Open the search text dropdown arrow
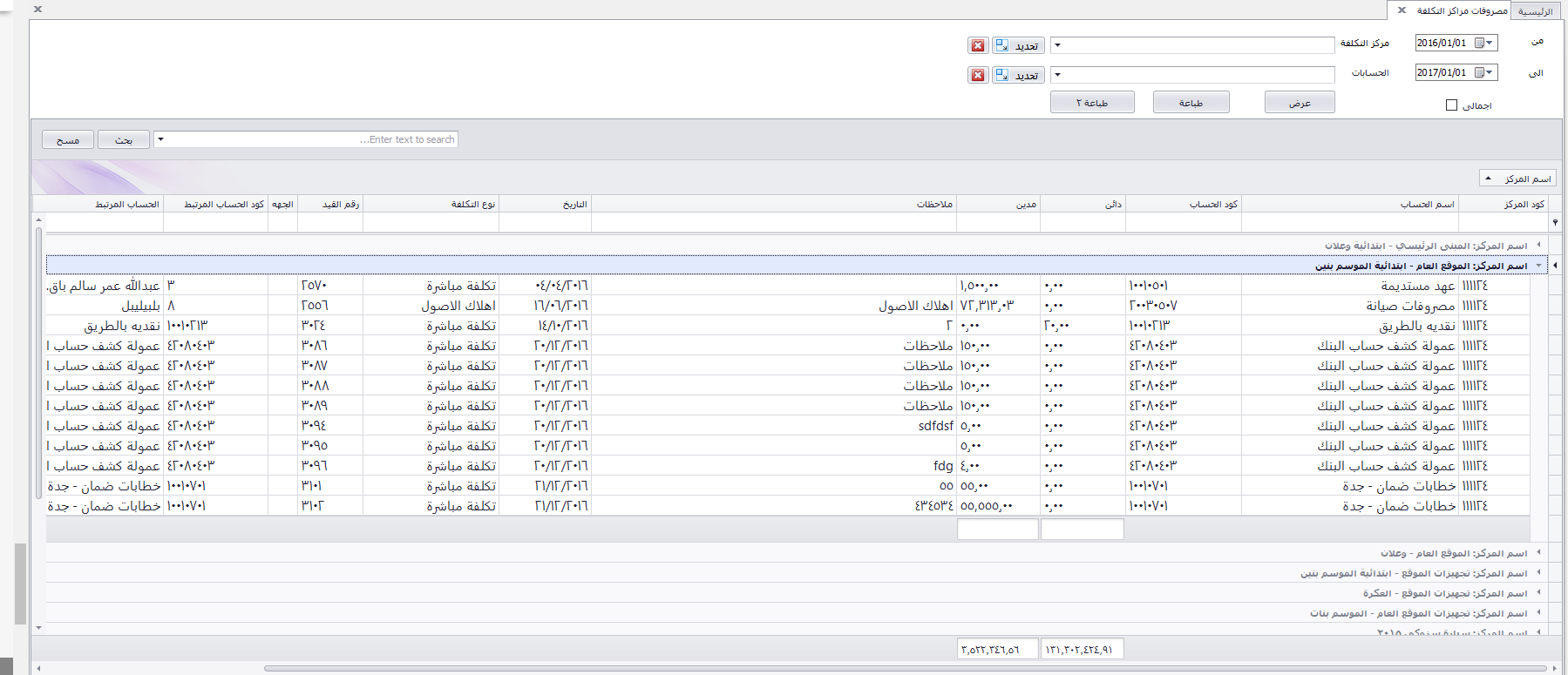1568x675 pixels. tap(160, 139)
